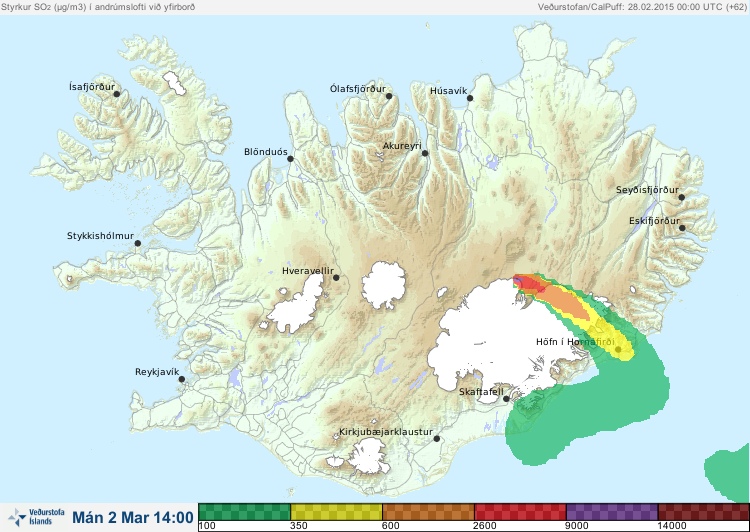Click the Ísafjörður label text
The width and height of the screenshot is (750, 532).
point(92,87)
